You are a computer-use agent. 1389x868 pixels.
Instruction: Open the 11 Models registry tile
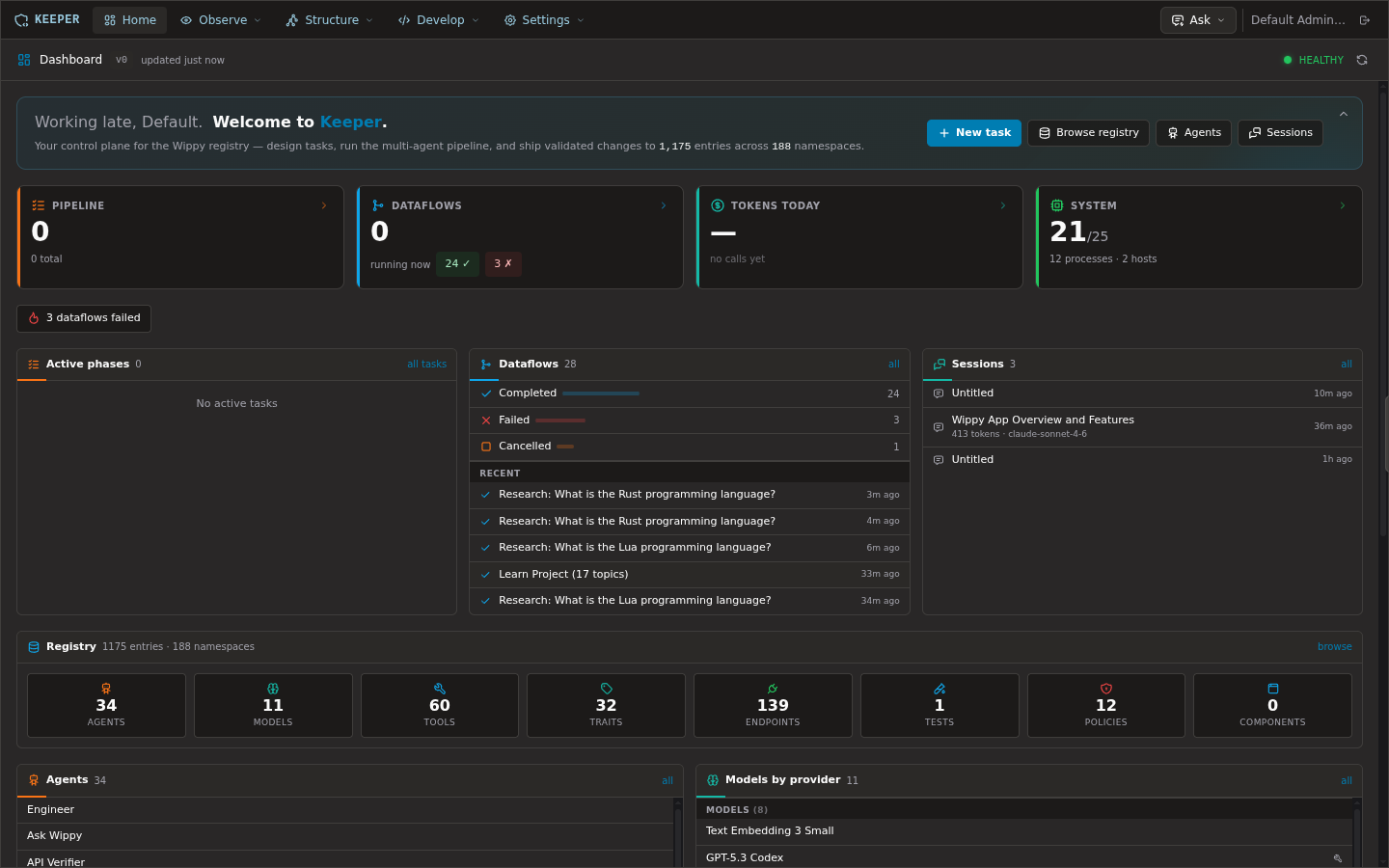point(273,706)
